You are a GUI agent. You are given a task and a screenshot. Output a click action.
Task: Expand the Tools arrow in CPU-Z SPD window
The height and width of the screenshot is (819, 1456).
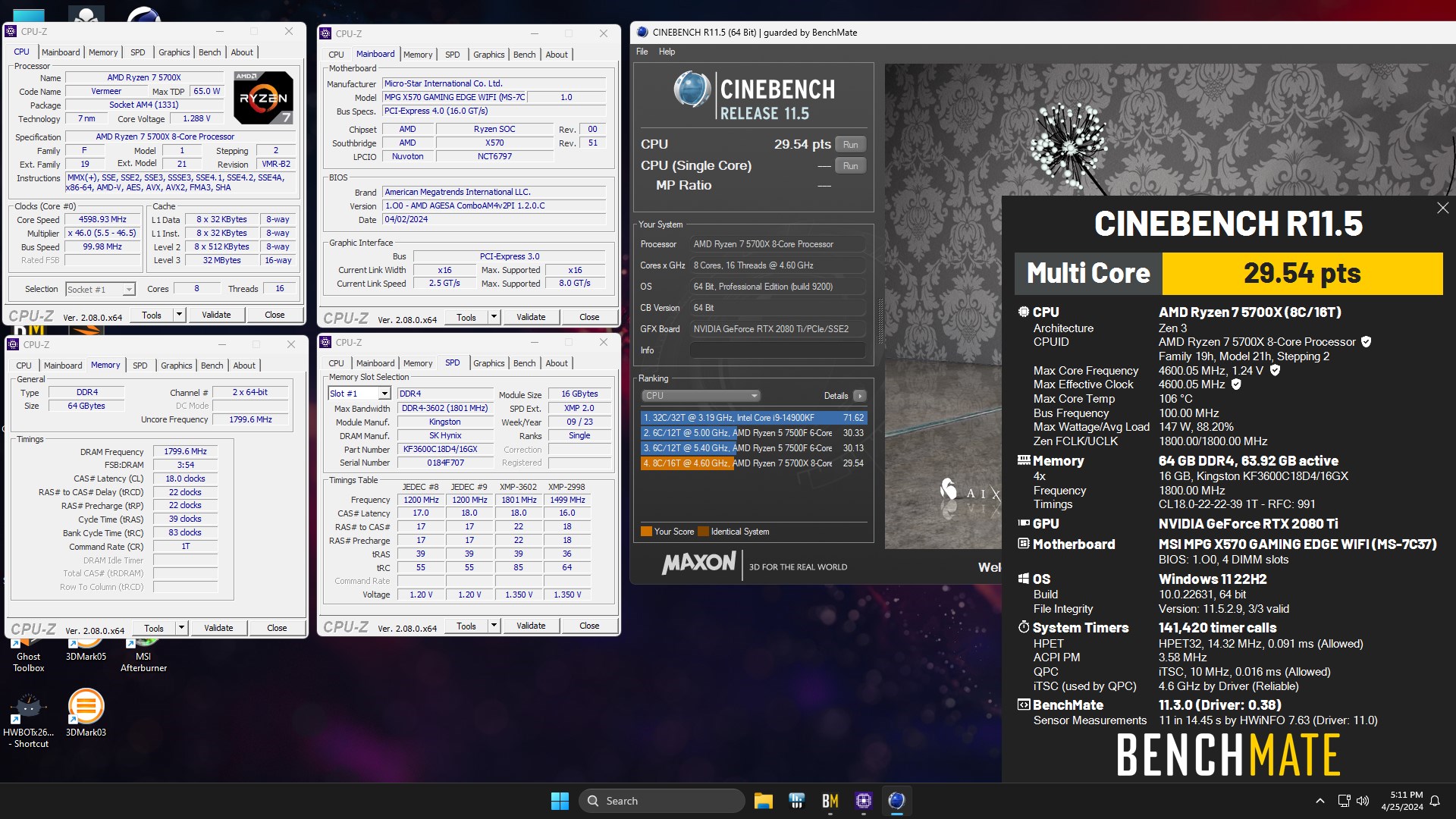pos(494,626)
